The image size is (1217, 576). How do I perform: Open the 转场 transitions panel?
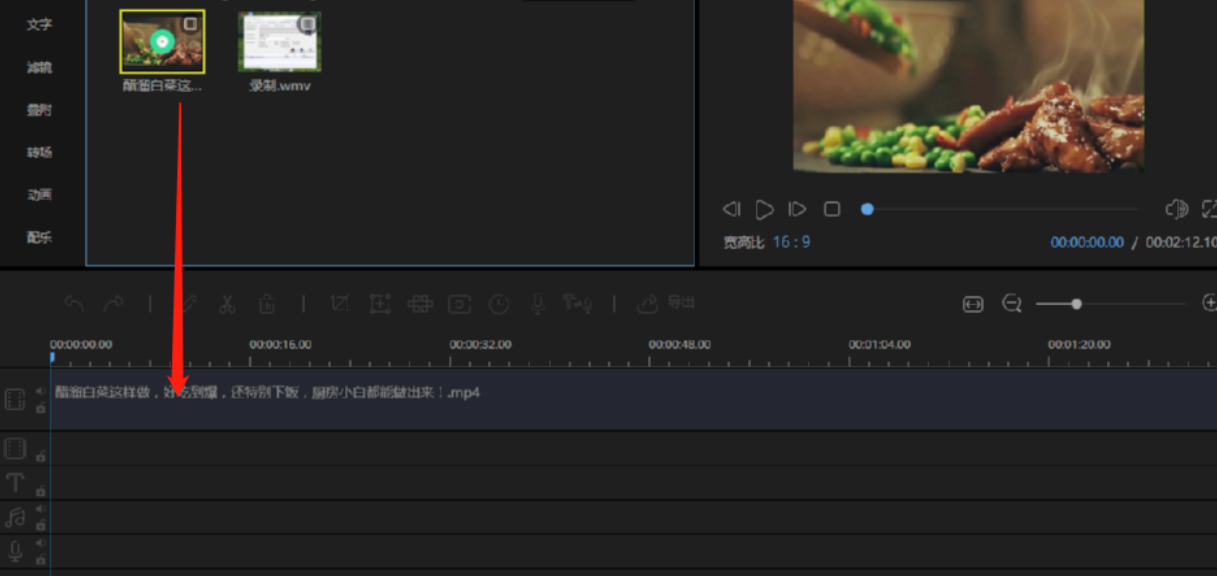click(39, 152)
